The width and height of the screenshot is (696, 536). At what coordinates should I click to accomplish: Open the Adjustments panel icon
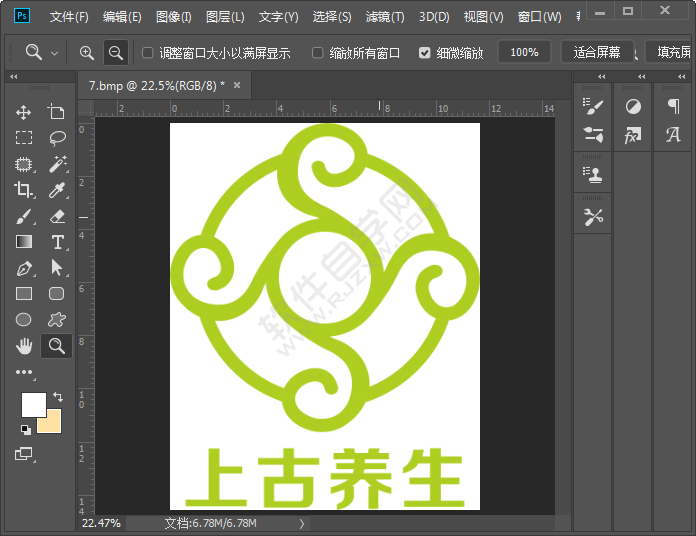coord(632,106)
